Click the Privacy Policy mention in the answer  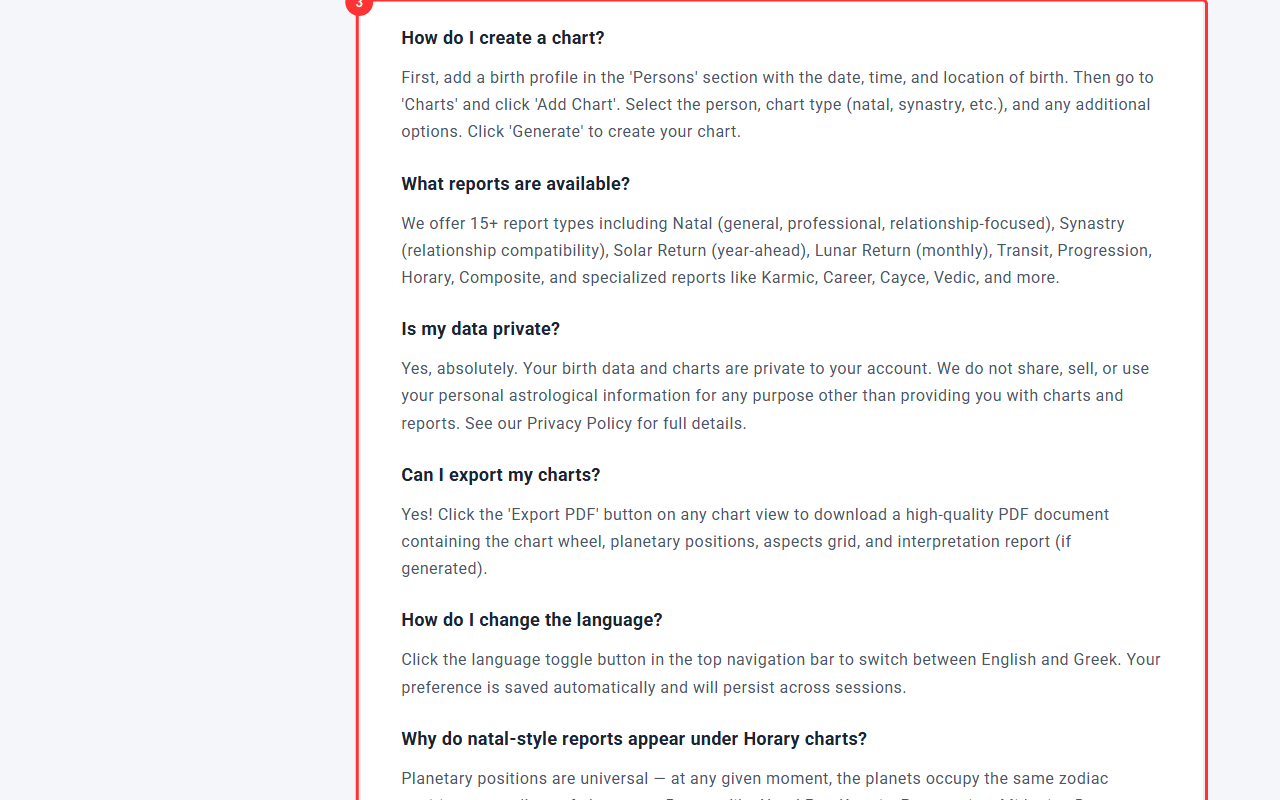[x=579, y=423]
